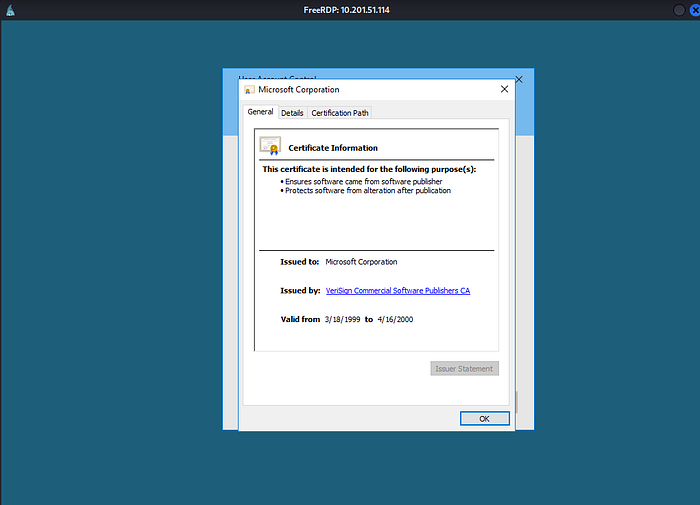Open the Certification Path tab
This screenshot has width=700, height=505.
340,113
